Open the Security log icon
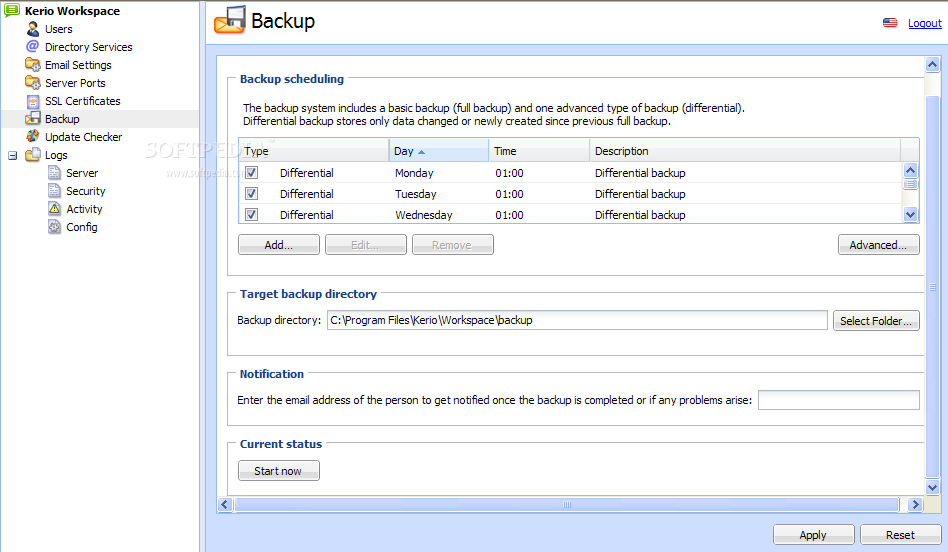The width and height of the screenshot is (948, 552). coord(55,191)
